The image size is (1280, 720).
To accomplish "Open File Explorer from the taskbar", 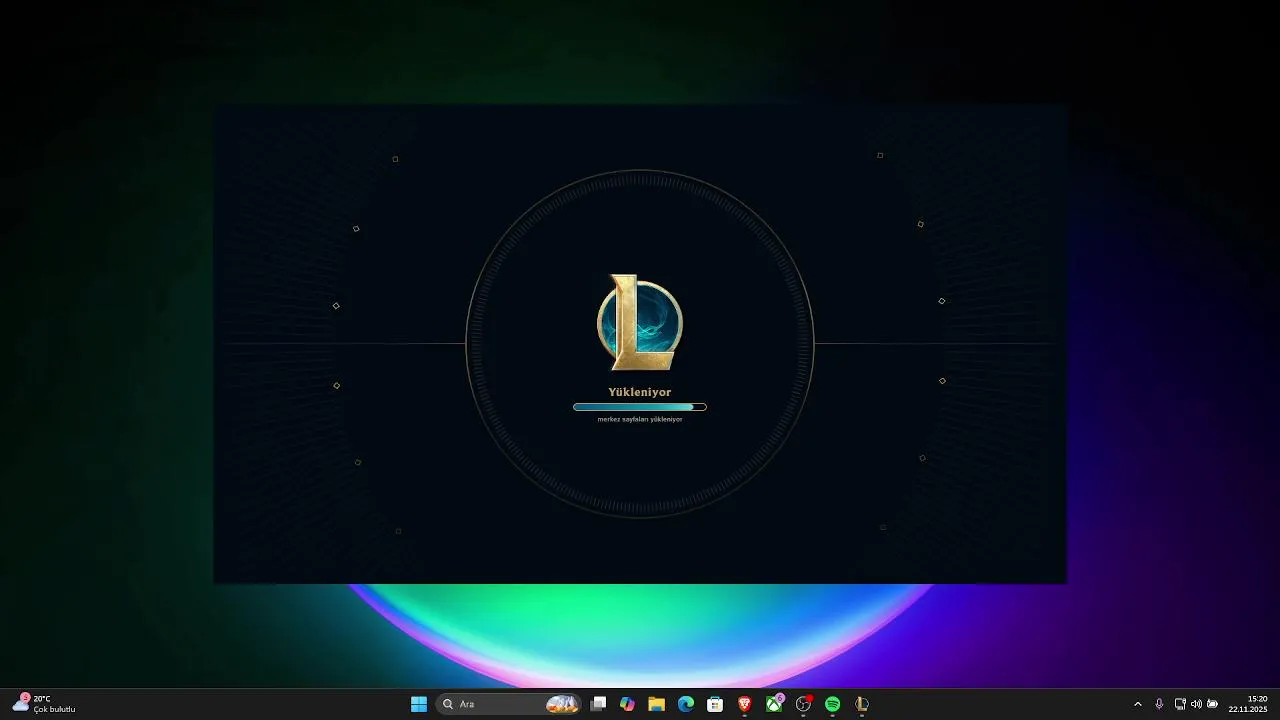I will 656,704.
